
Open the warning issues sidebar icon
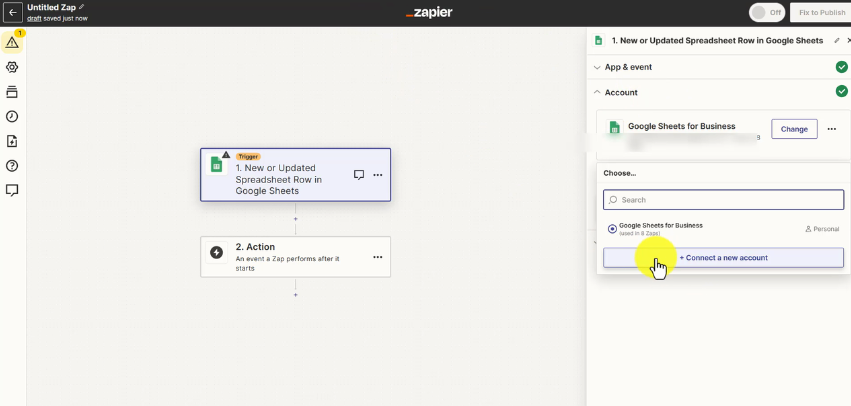point(12,42)
